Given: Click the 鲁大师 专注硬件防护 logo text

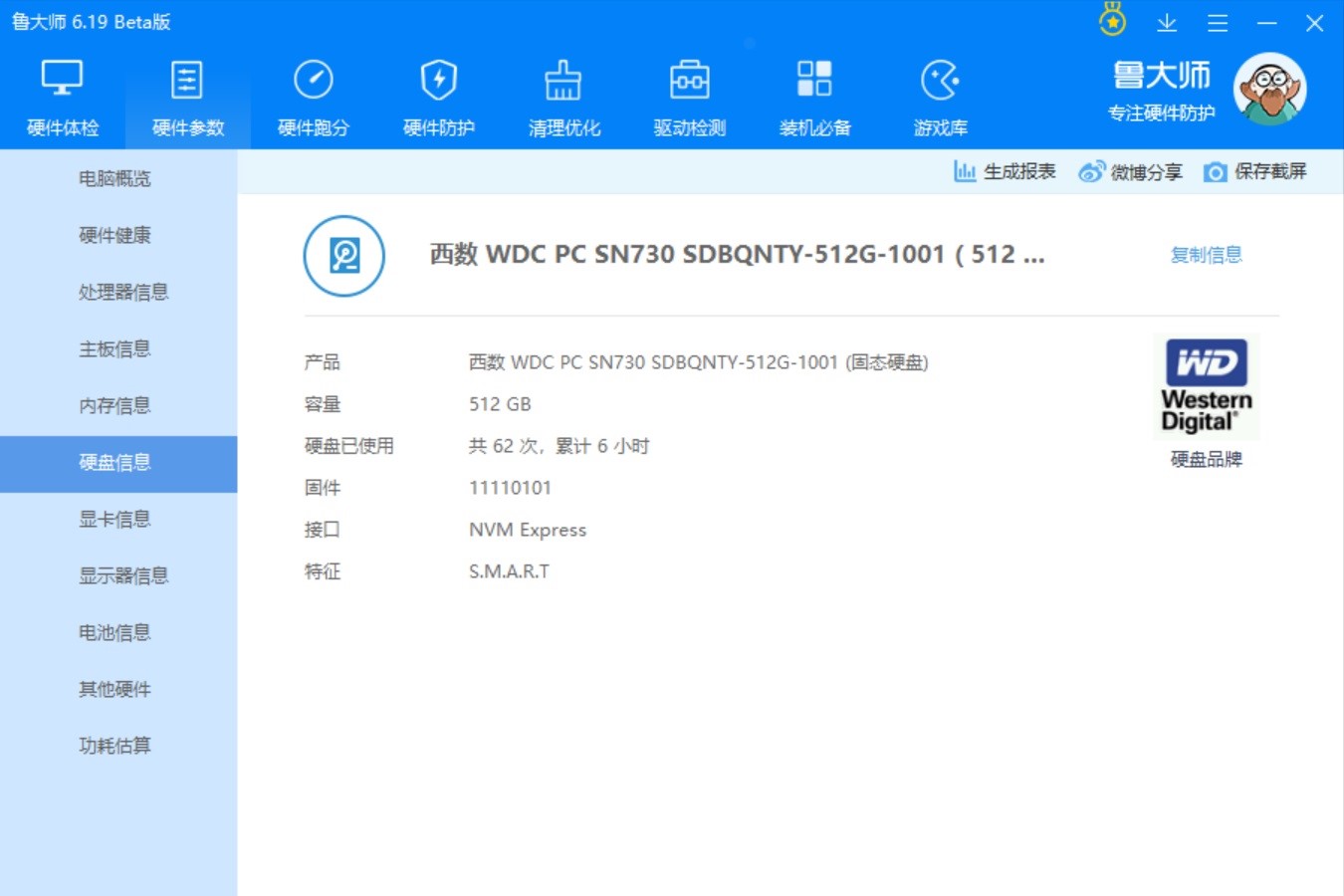Looking at the screenshot, I should pos(1162,91).
